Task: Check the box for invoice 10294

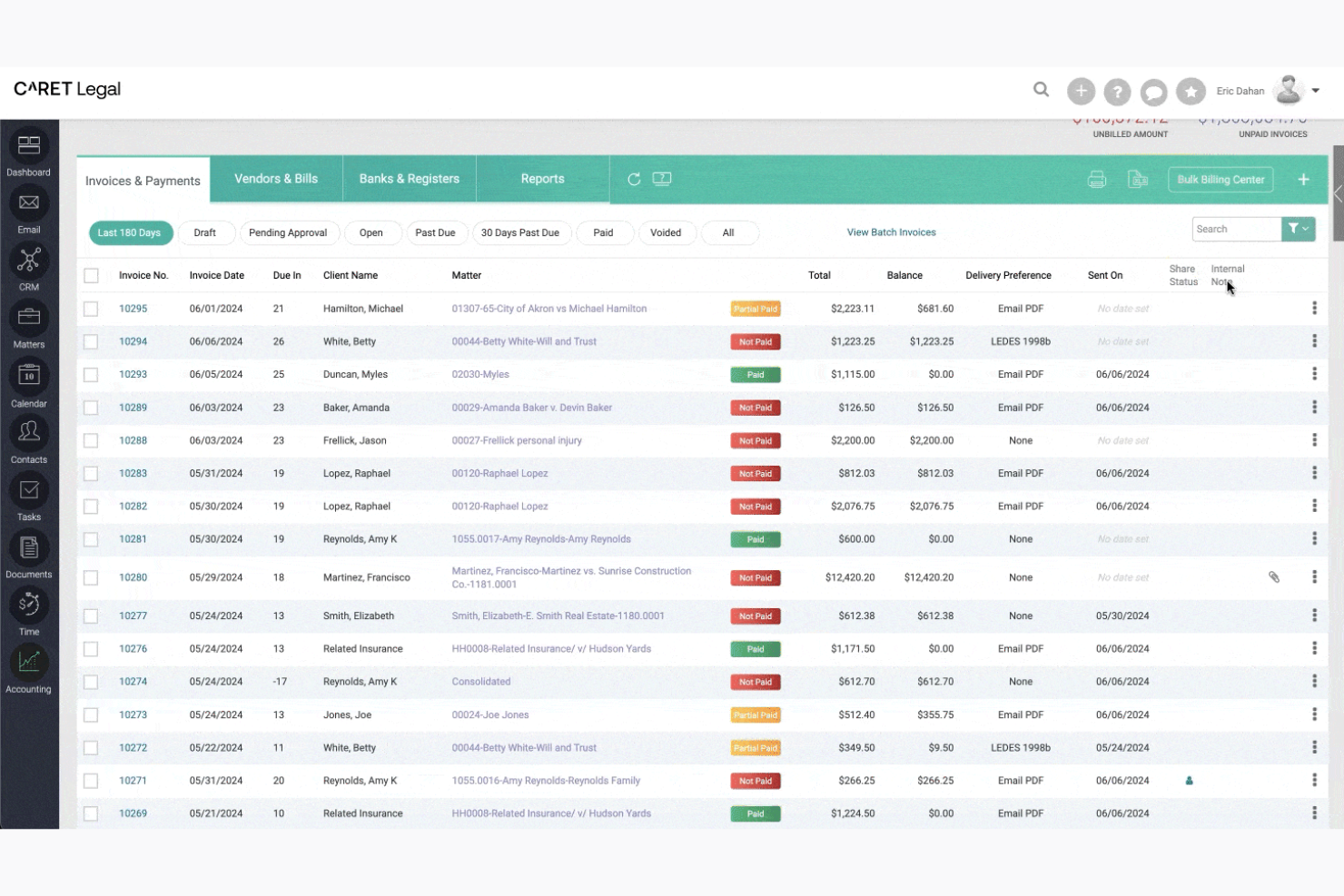Action: [91, 342]
